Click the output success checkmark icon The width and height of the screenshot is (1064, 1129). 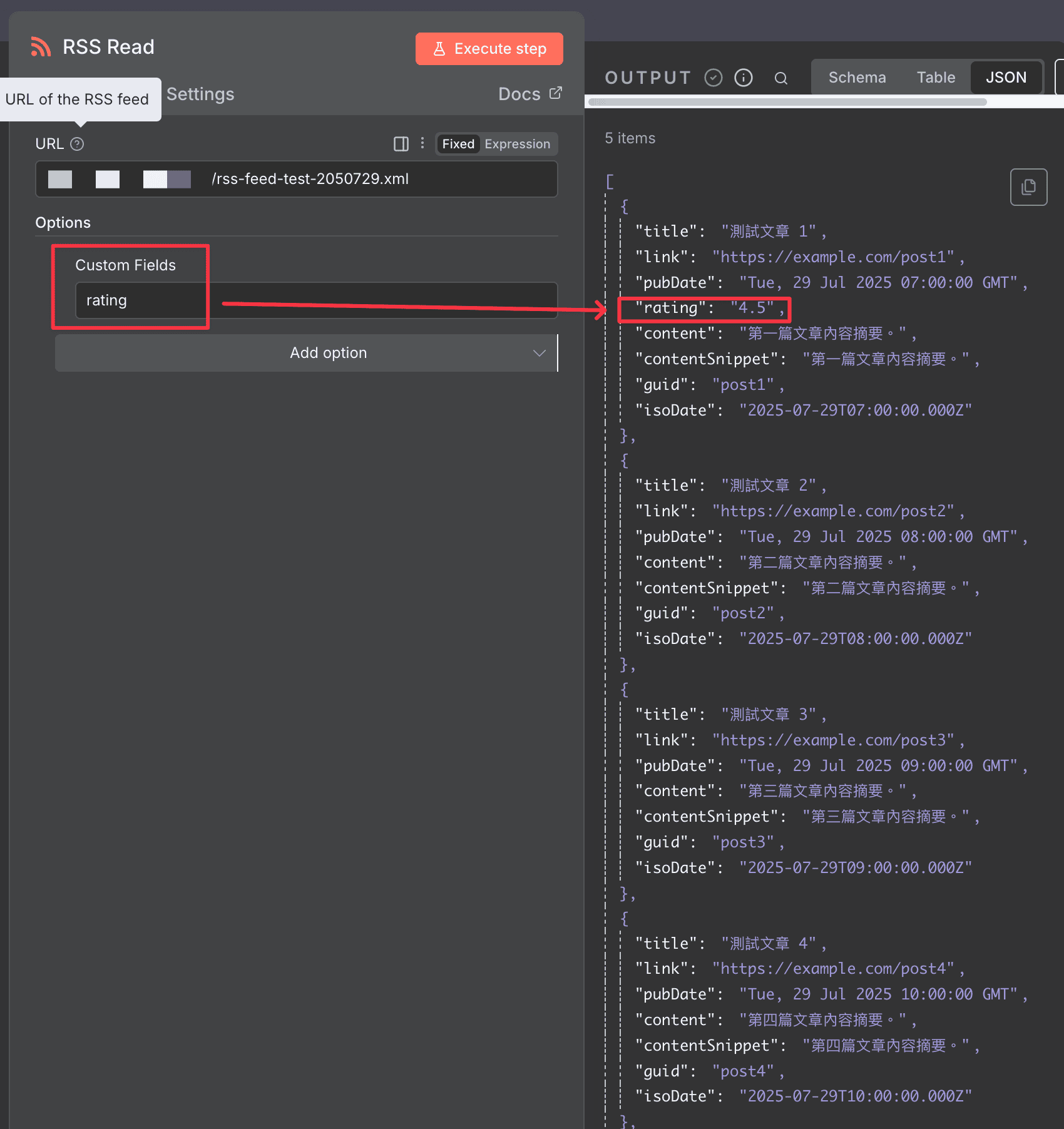pyautogui.click(x=713, y=77)
